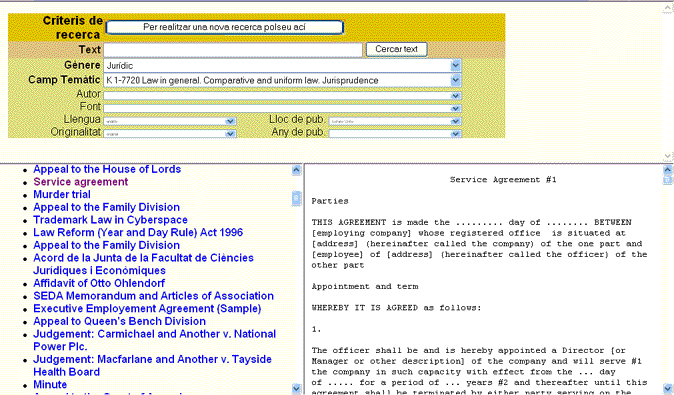Focus the Text search input field
The width and height of the screenshot is (674, 395).
tap(233, 50)
